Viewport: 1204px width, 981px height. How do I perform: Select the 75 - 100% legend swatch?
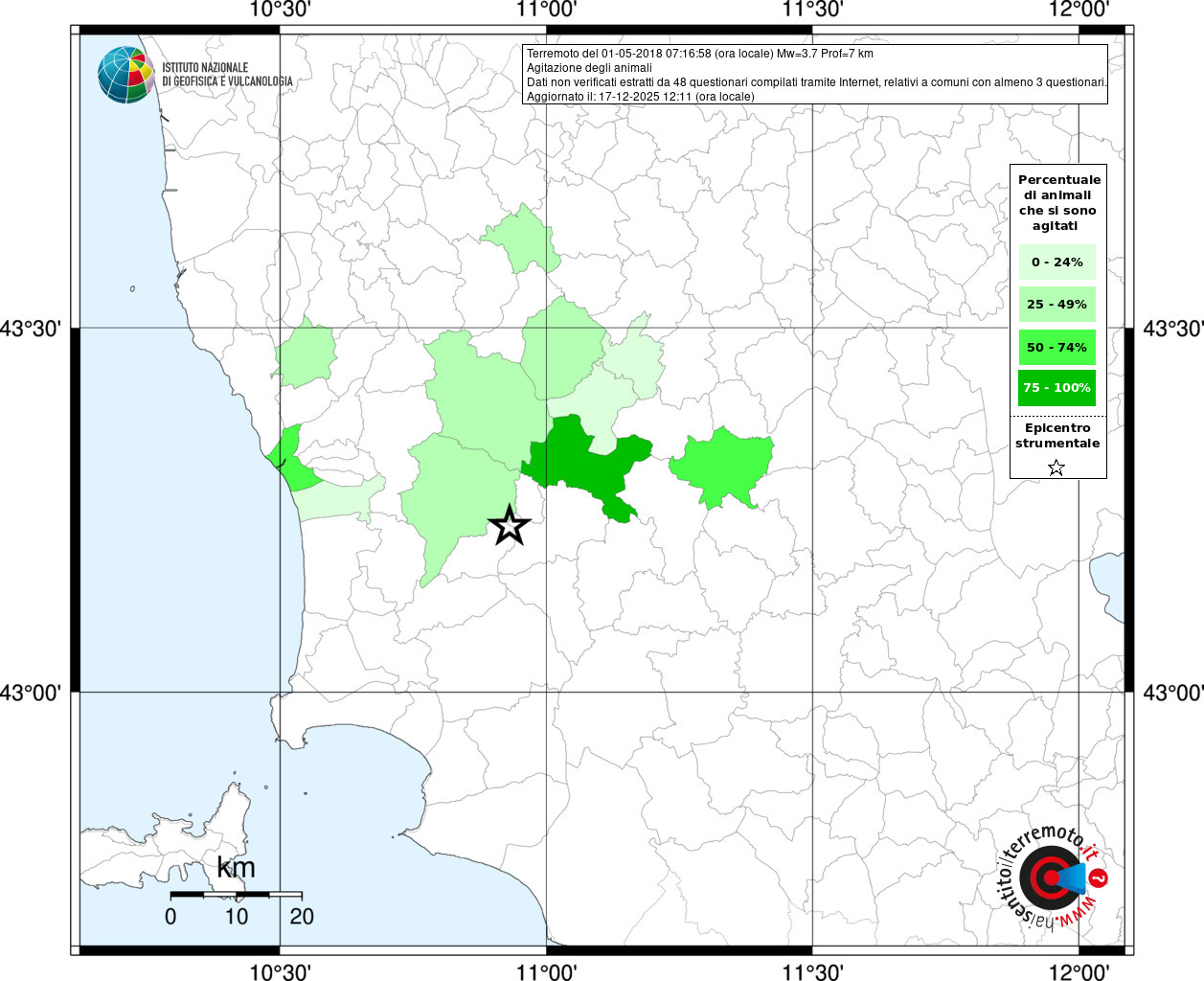point(1056,388)
